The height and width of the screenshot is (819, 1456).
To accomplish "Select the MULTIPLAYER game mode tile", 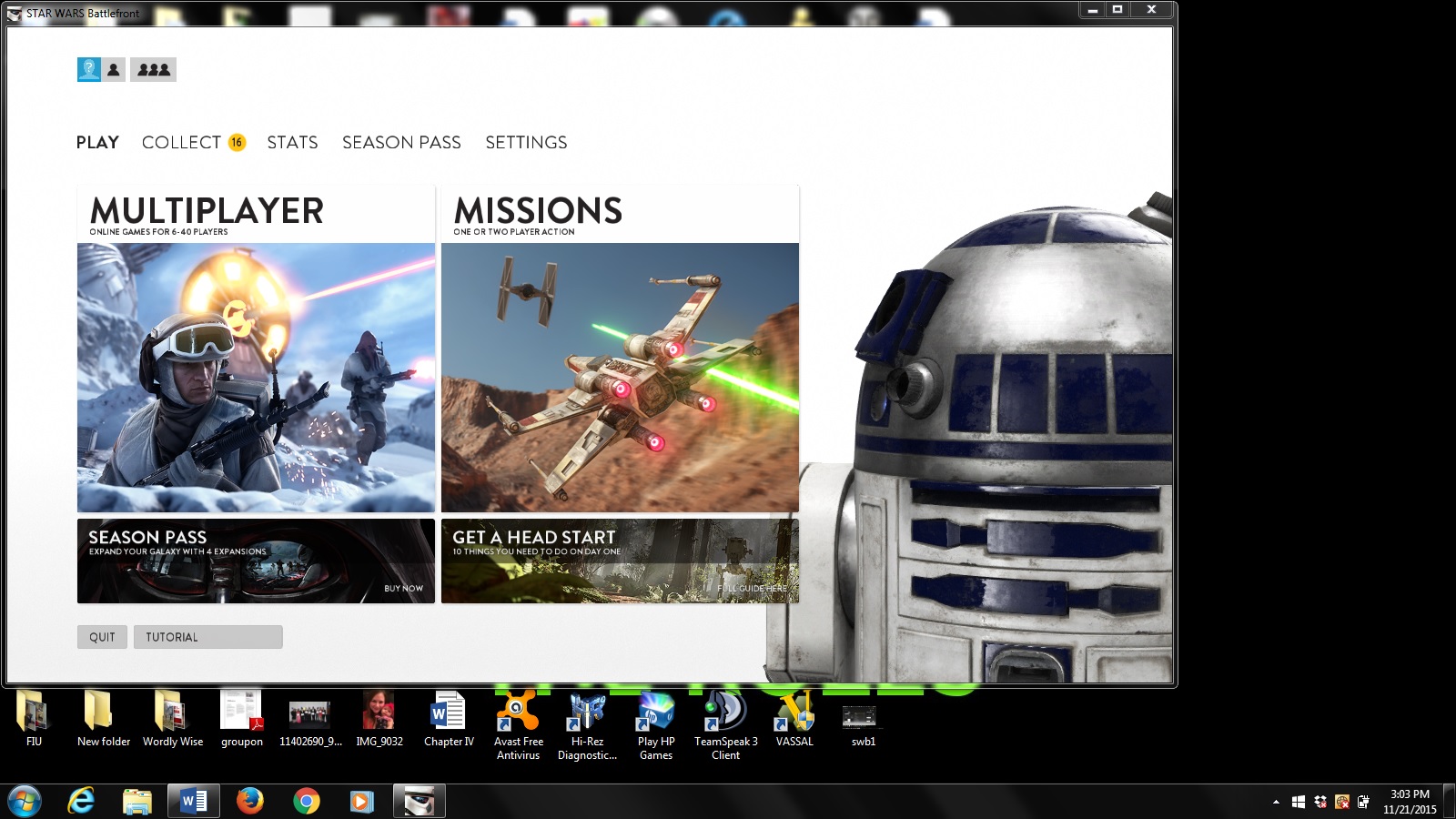I will click(256, 349).
